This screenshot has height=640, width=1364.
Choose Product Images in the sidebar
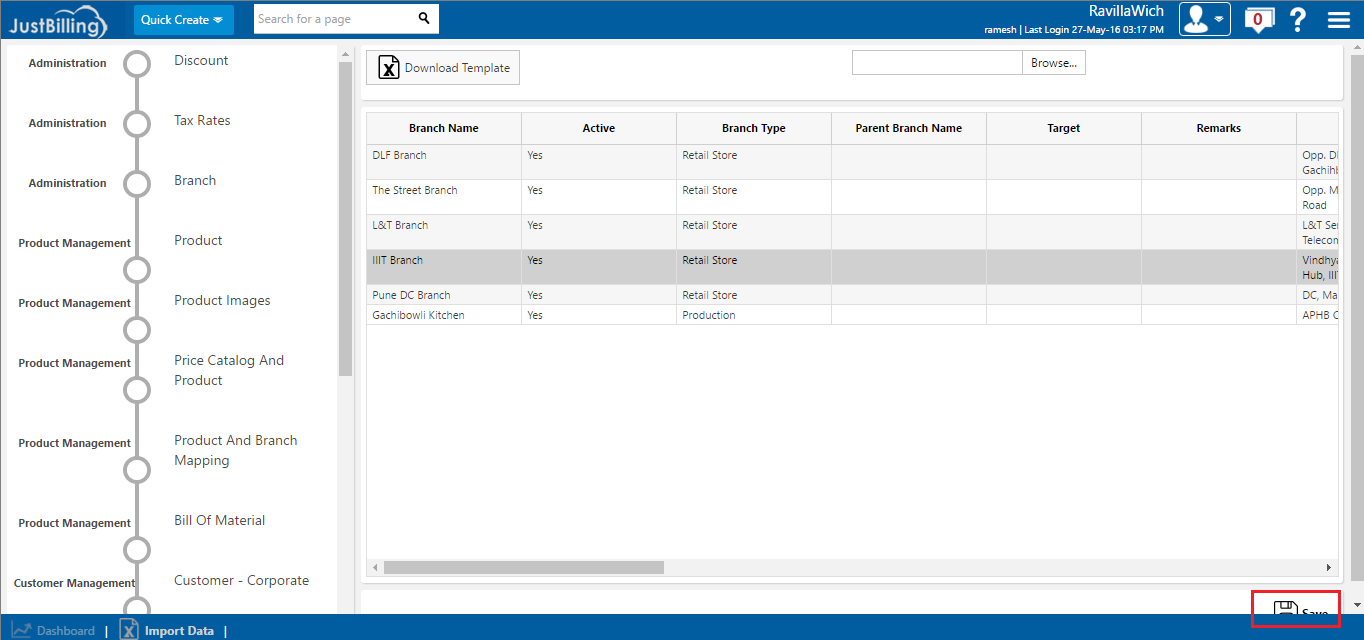(222, 300)
